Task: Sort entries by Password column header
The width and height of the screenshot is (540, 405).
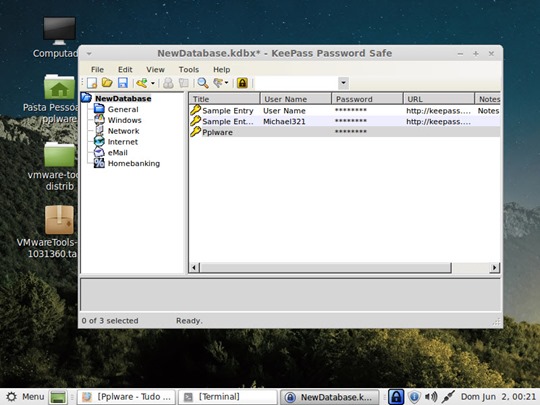Action: [x=367, y=99]
